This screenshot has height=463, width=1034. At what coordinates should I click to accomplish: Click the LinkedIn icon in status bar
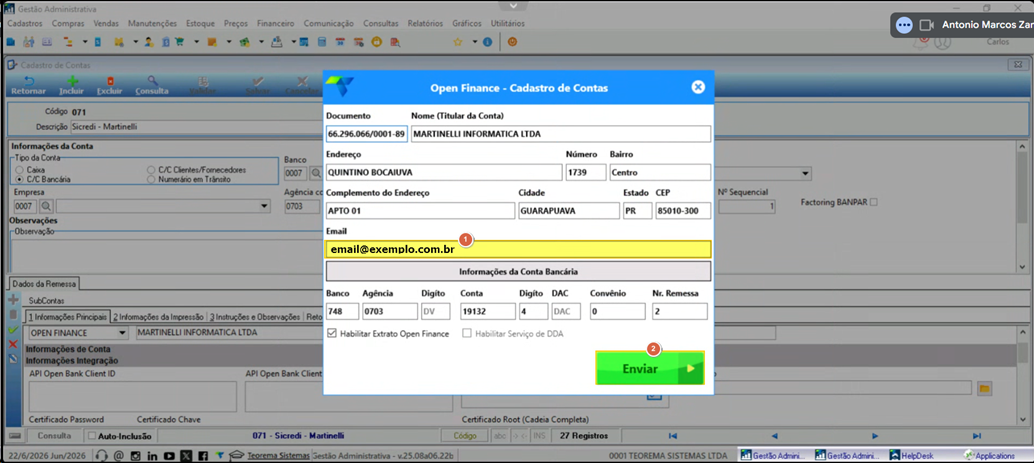coord(152,455)
